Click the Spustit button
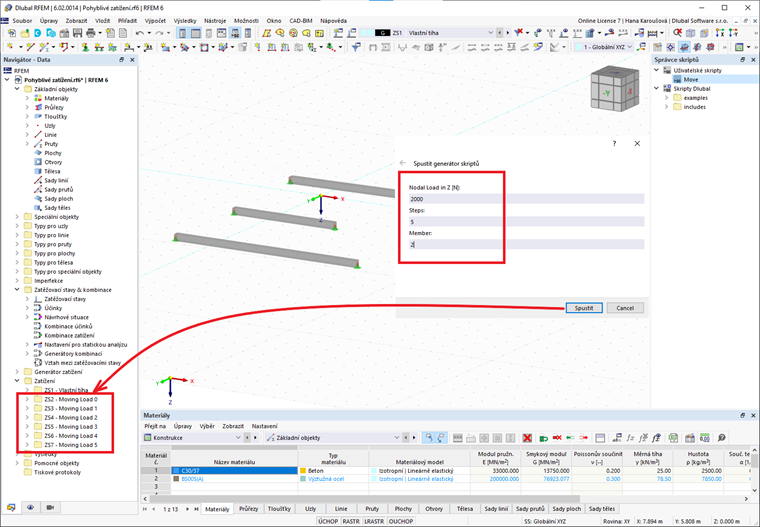Image resolution: width=760 pixels, height=527 pixels. tap(584, 308)
